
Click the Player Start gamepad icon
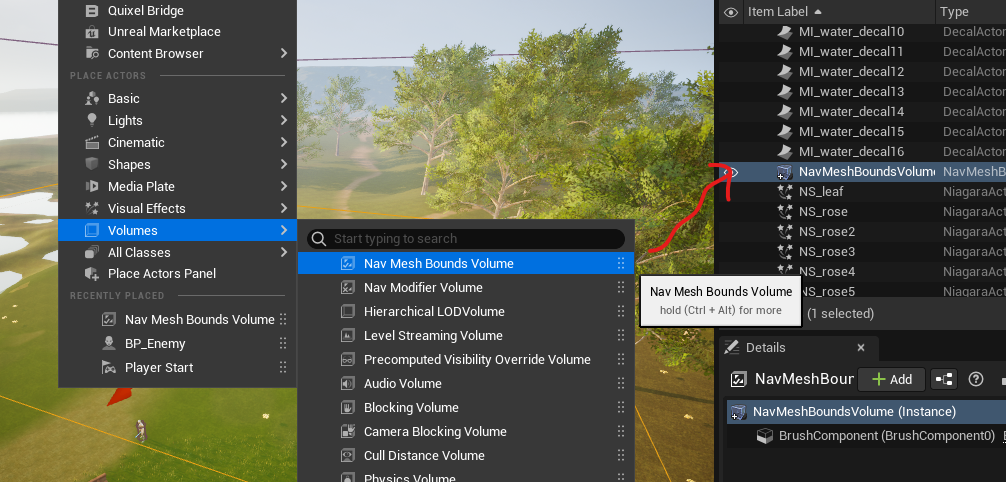[x=109, y=367]
